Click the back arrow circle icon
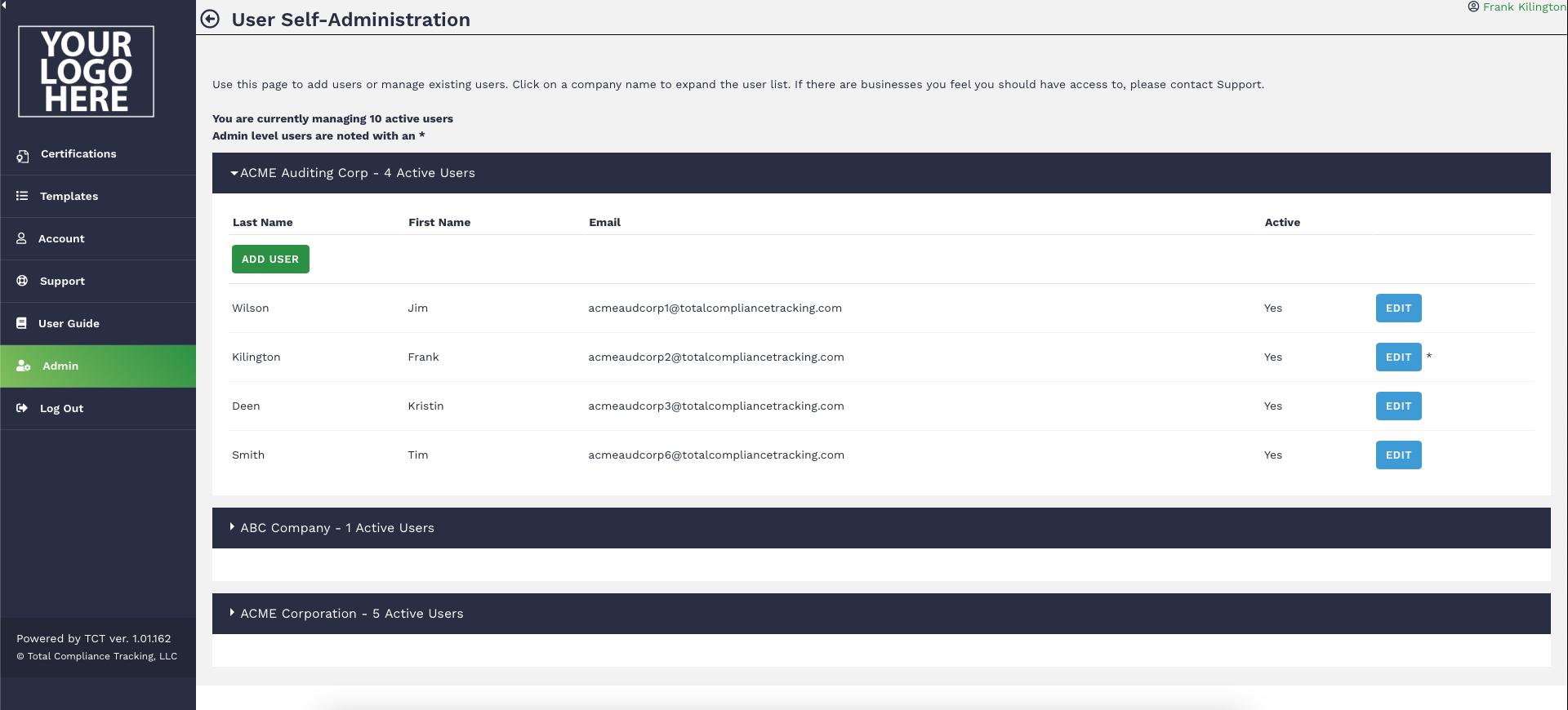This screenshot has height=710, width=1568. click(x=210, y=19)
